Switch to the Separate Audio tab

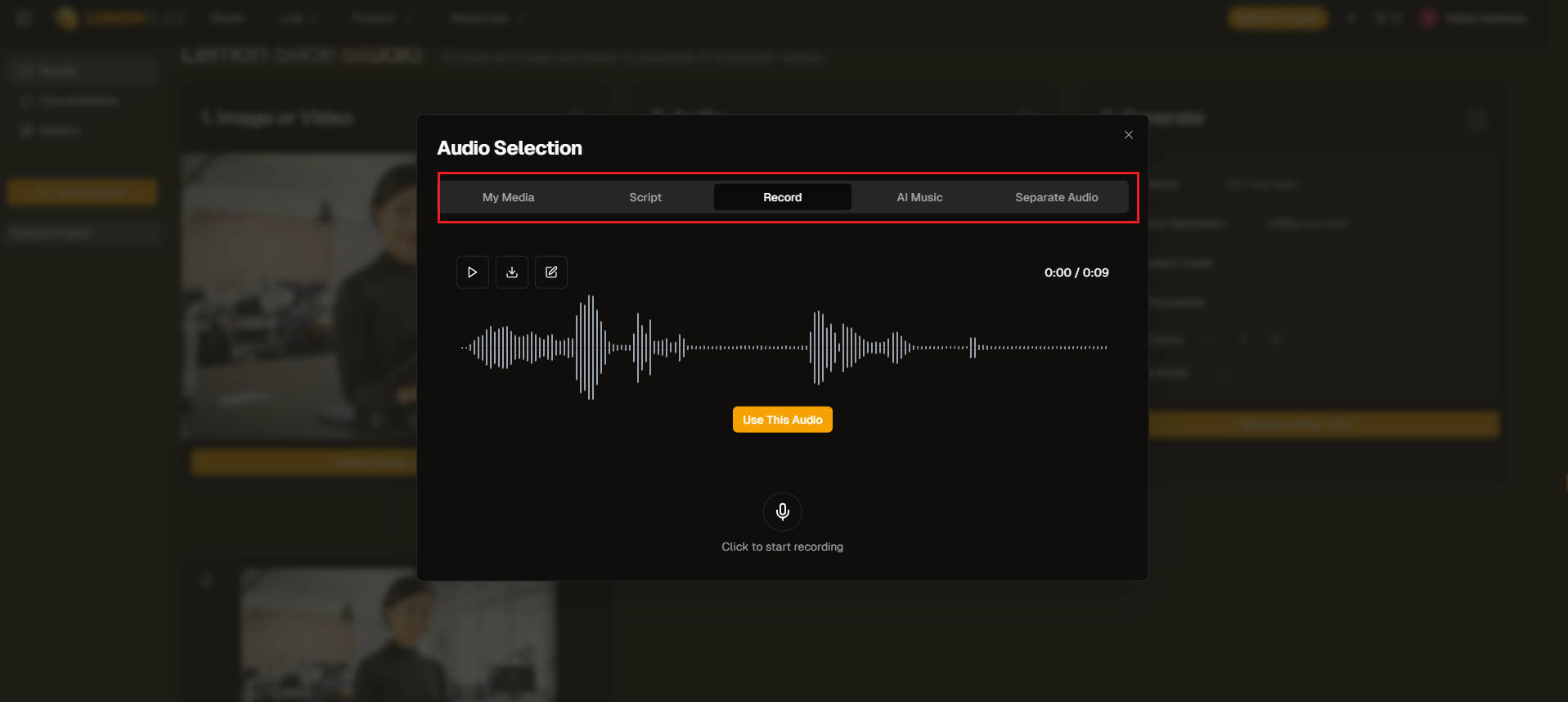1057,197
